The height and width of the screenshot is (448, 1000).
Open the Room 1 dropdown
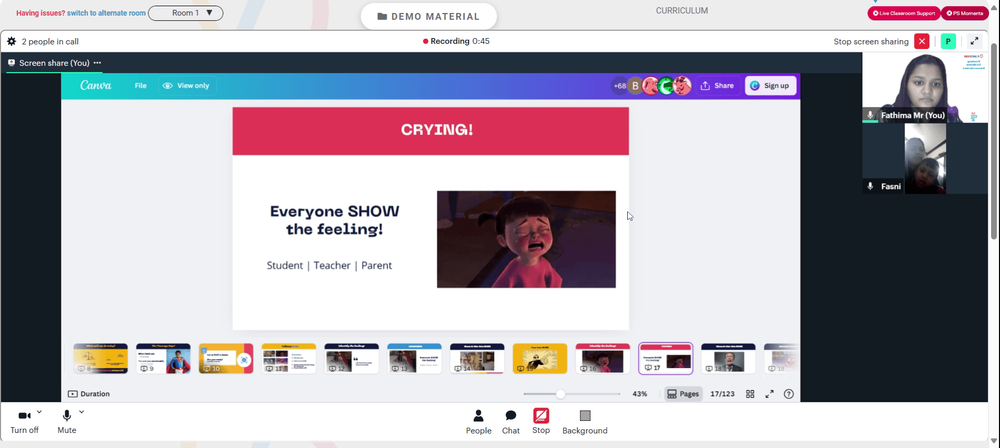186,13
